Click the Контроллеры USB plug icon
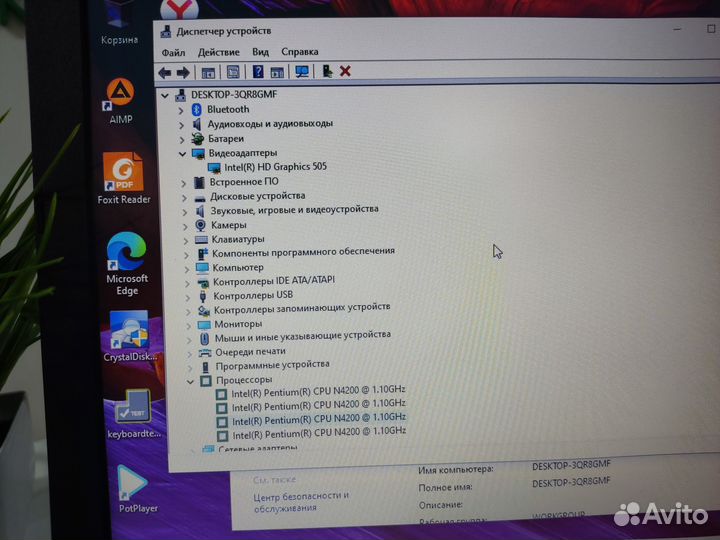Image resolution: width=720 pixels, height=540 pixels. [x=202, y=296]
